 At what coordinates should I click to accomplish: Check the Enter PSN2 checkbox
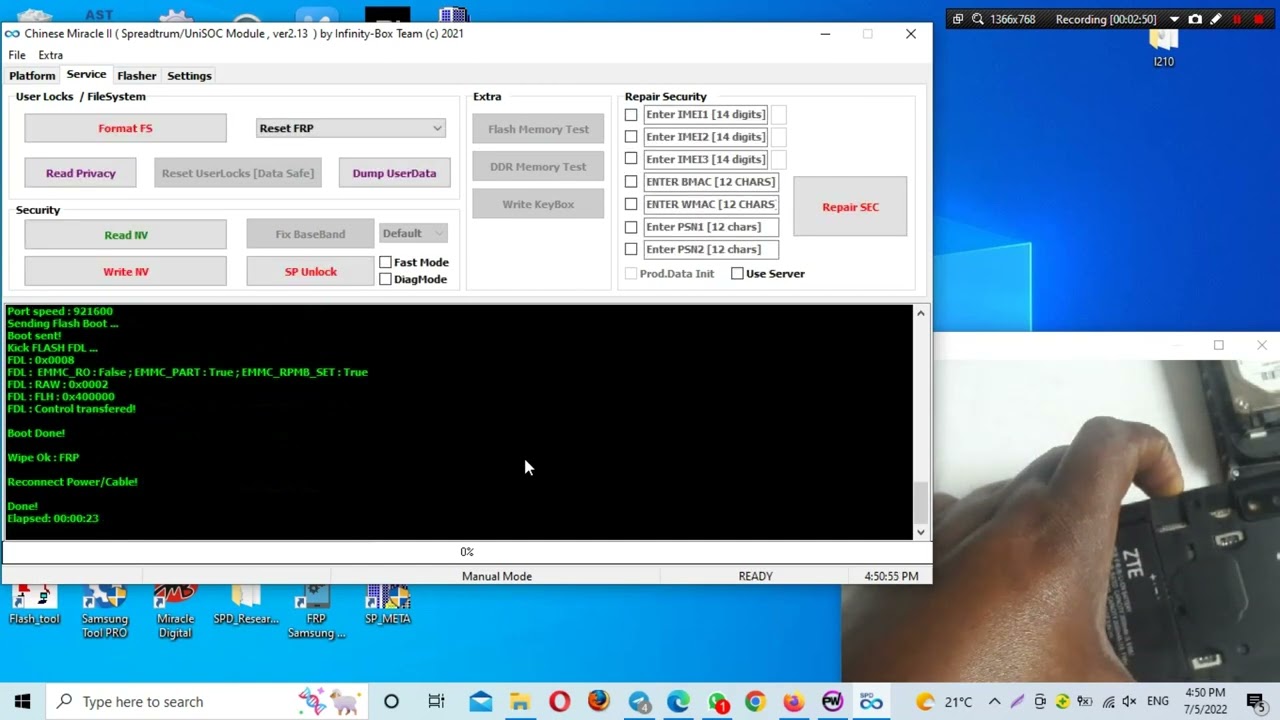(x=631, y=249)
